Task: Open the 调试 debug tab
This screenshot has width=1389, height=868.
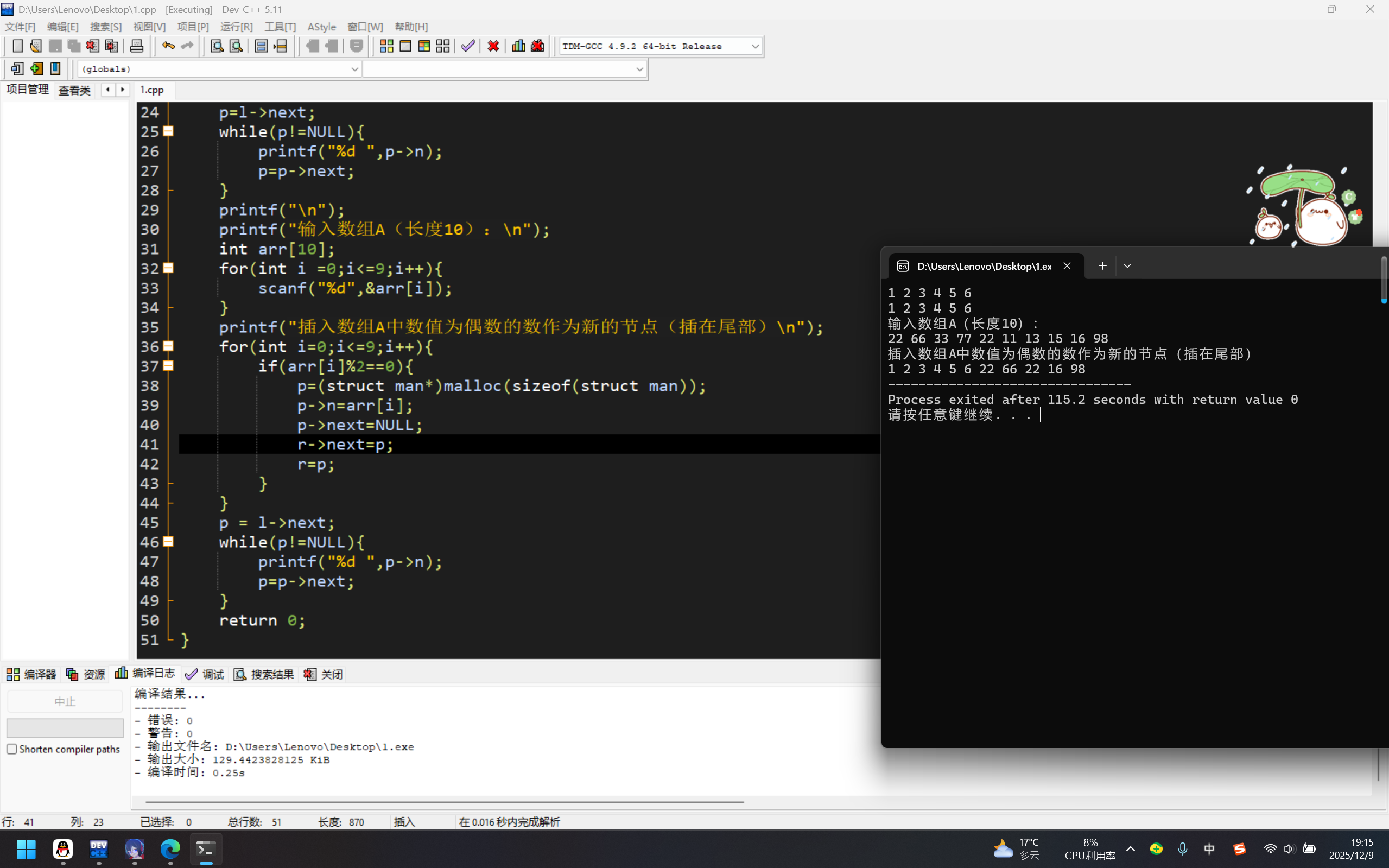Action: [205, 674]
